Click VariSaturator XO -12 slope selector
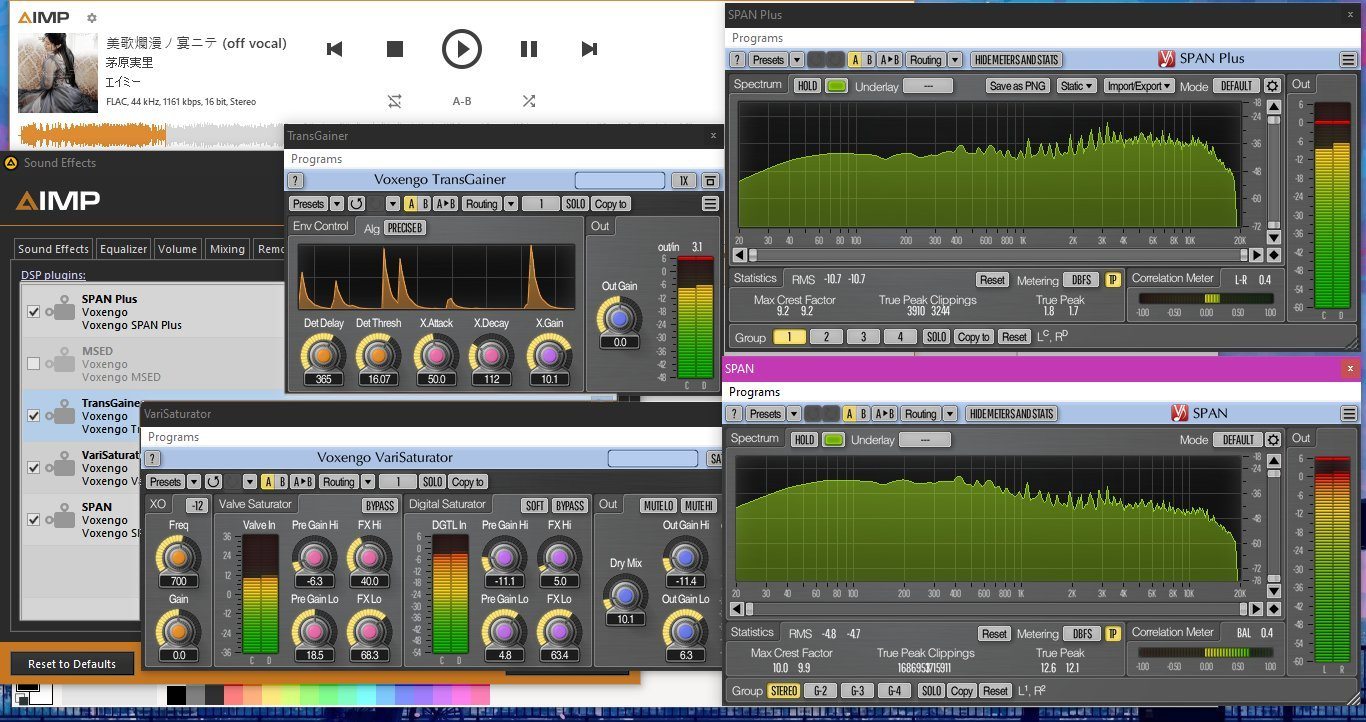This screenshot has height=722, width=1366. point(197,505)
